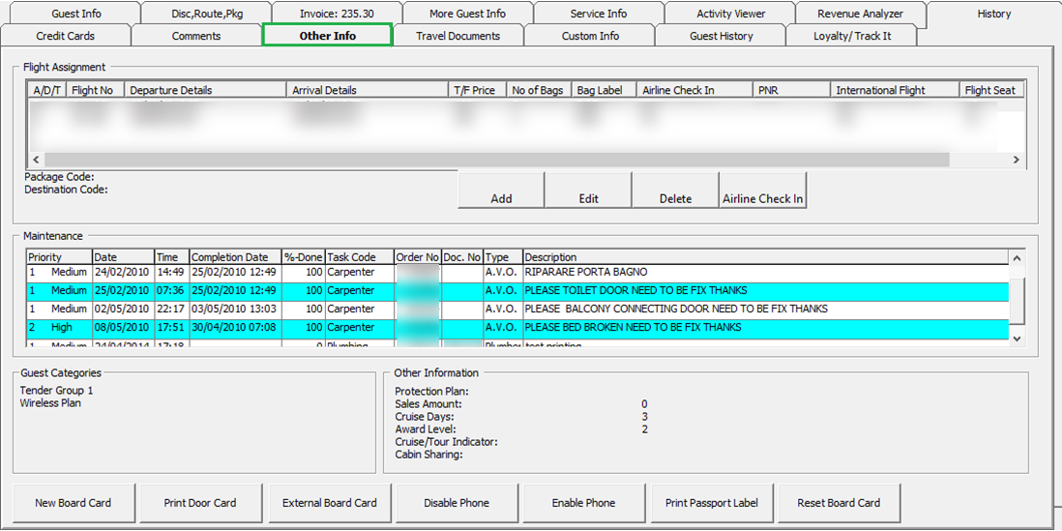This screenshot has height=531, width=1062.
Task: Click the Arrival Details column header
Action: 368,90
